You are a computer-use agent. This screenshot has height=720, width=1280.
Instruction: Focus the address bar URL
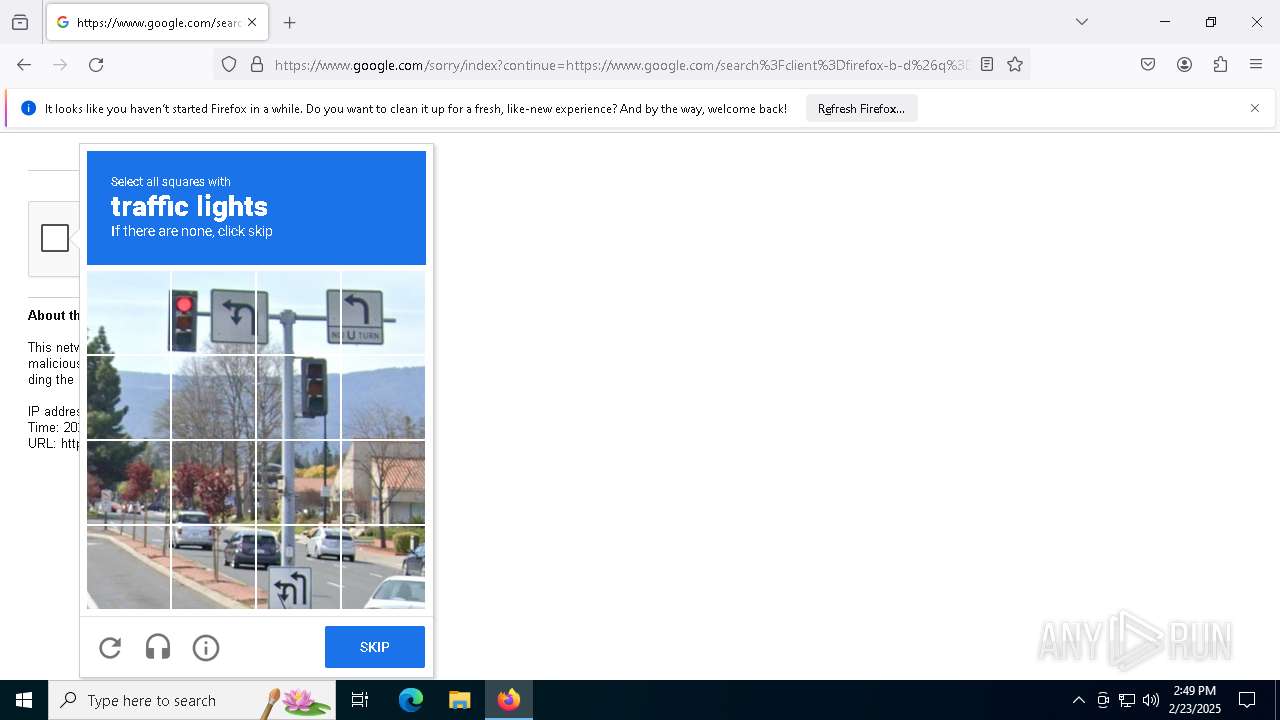[x=620, y=65]
